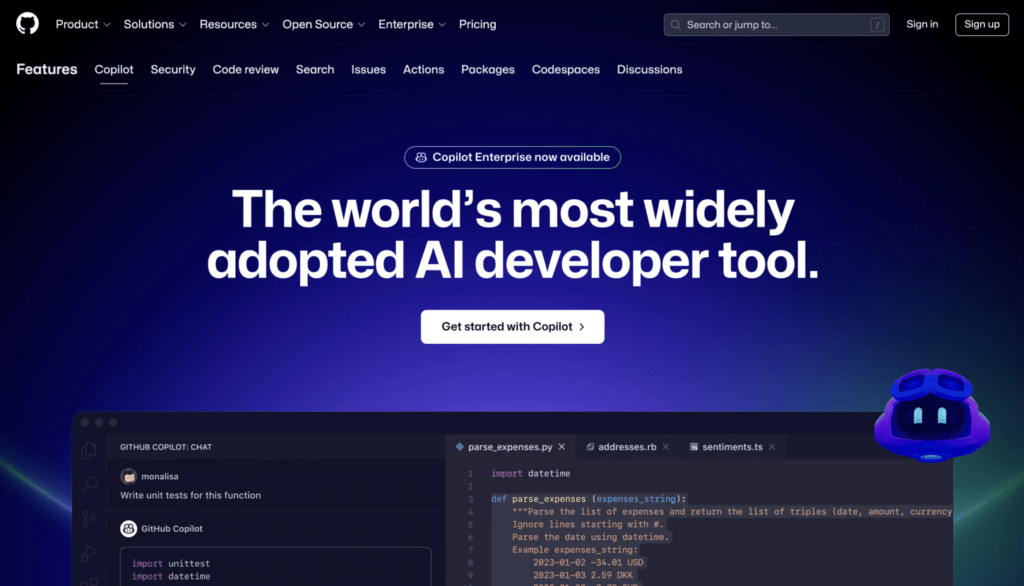This screenshot has width=1024, height=586.
Task: Open the Copilot Enterprise now available banner
Action: pyautogui.click(x=513, y=157)
